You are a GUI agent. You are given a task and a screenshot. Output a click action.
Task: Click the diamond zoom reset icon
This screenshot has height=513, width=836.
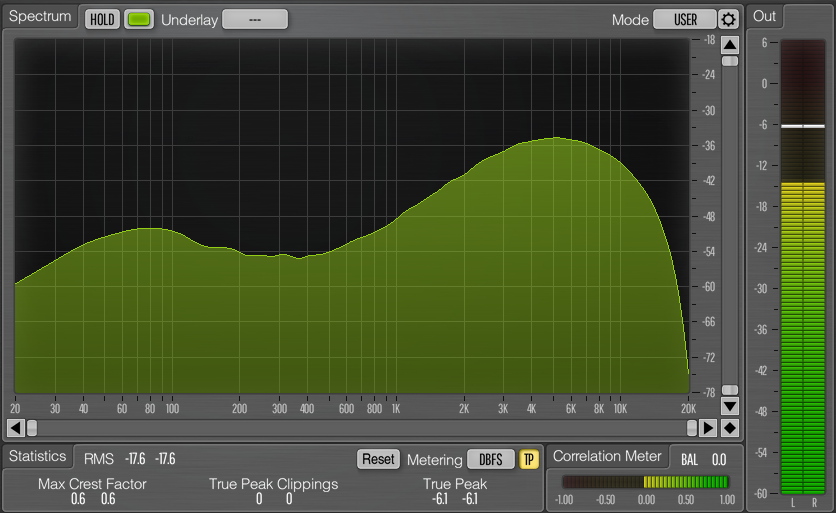click(x=730, y=428)
